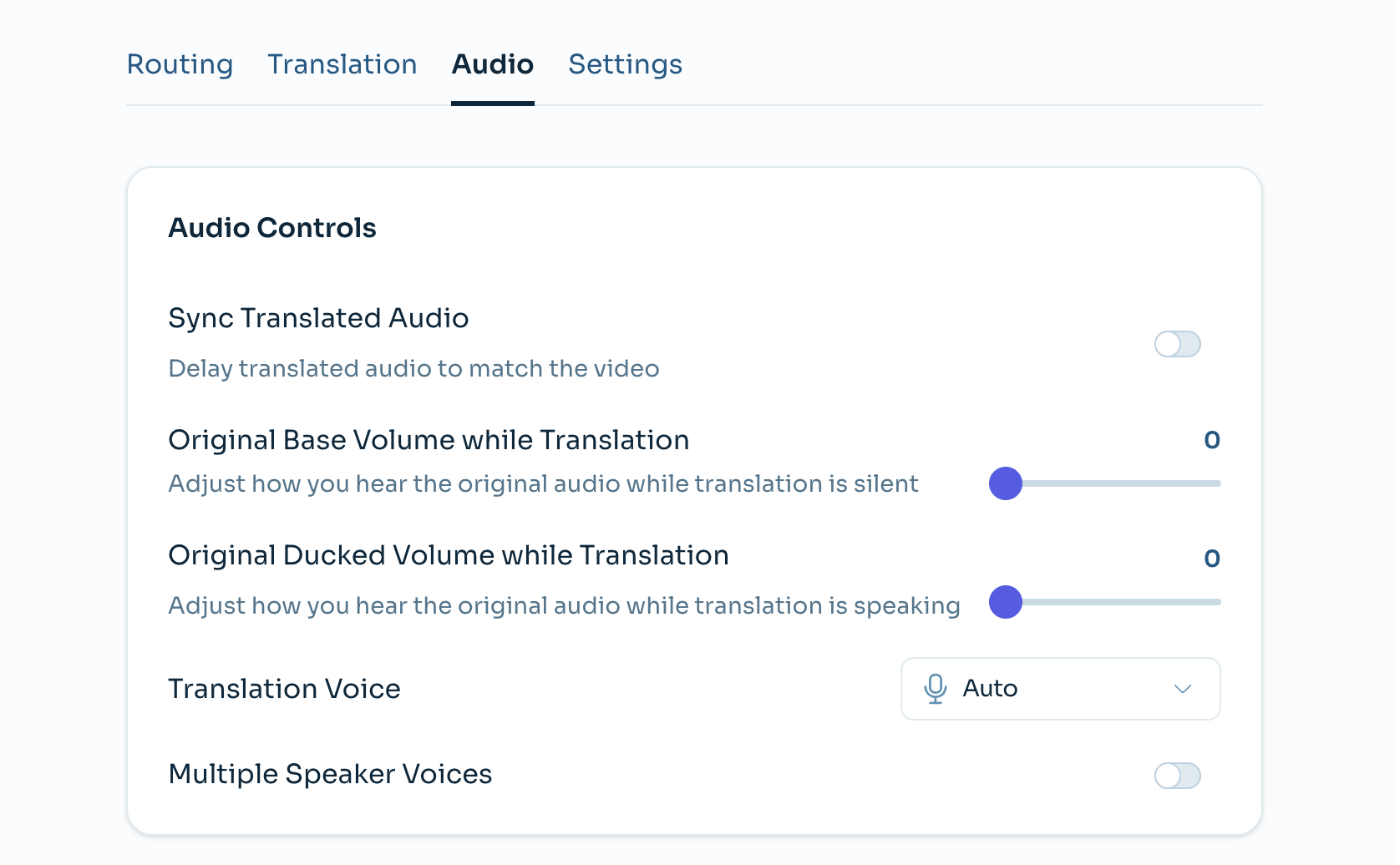Click the 'Delay translated audio' description text

tap(413, 368)
